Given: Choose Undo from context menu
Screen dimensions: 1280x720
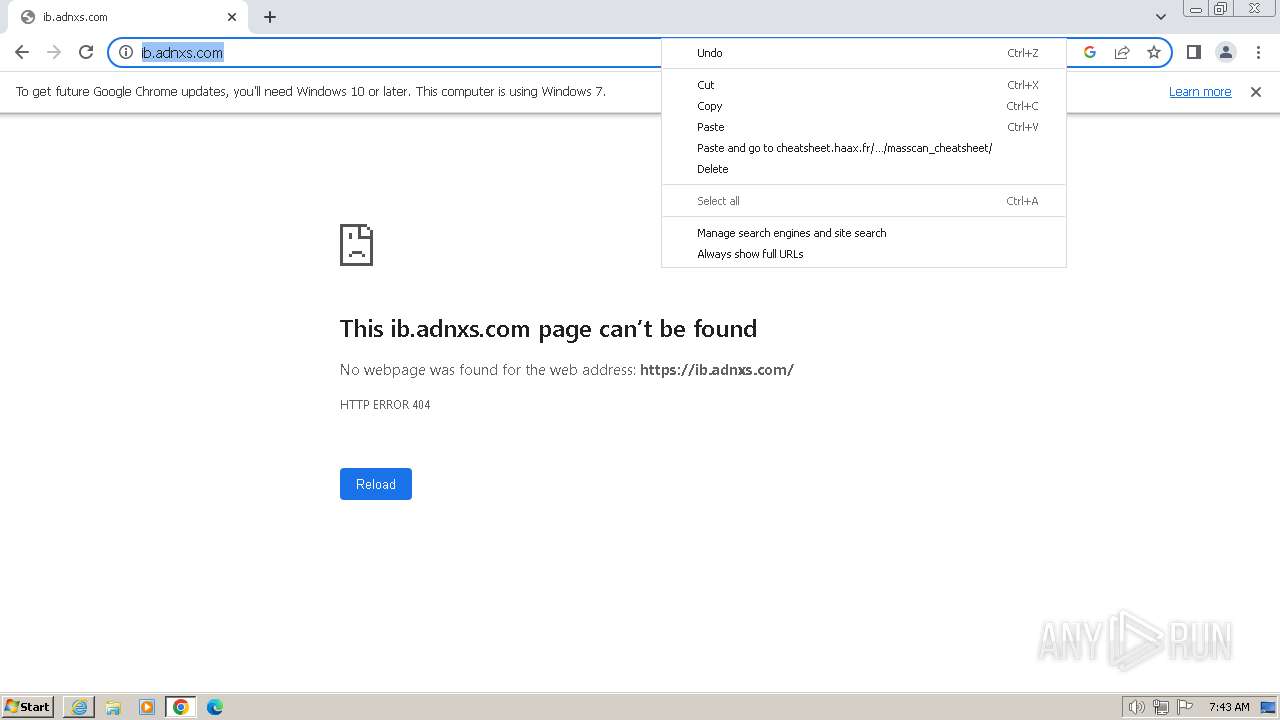Looking at the screenshot, I should tap(864, 53).
